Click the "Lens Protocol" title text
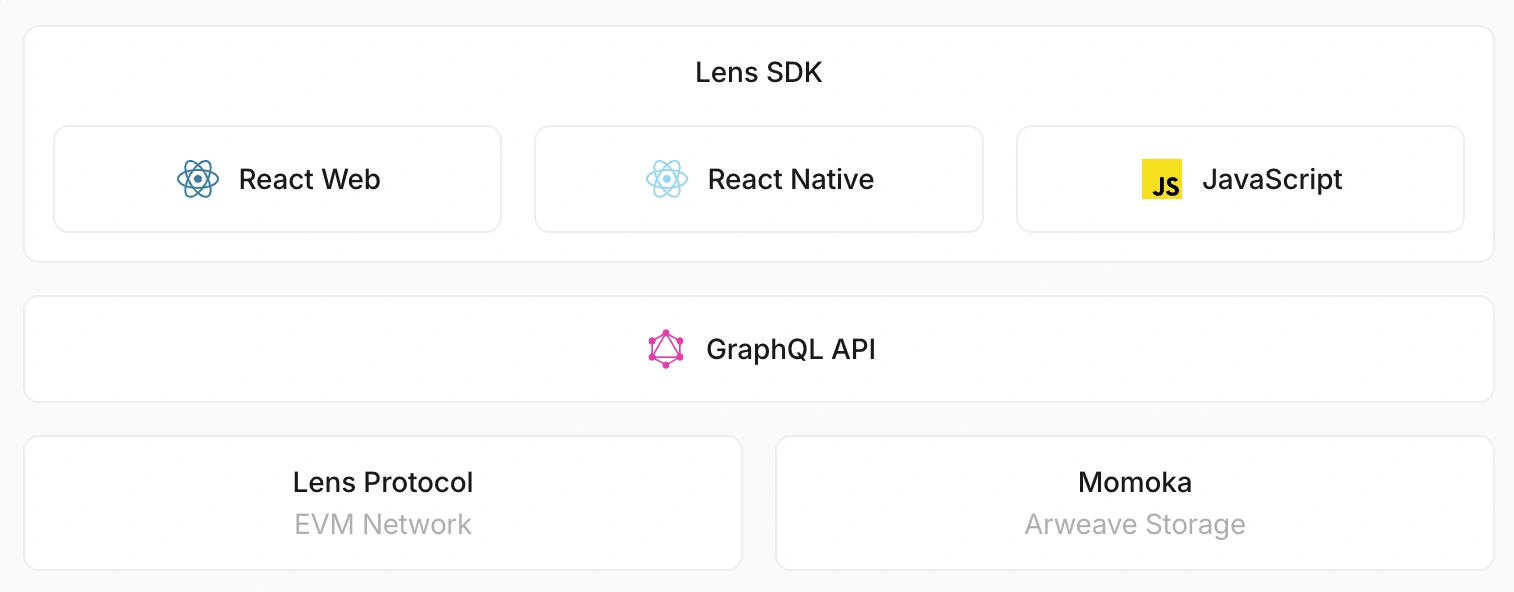 coord(383,482)
